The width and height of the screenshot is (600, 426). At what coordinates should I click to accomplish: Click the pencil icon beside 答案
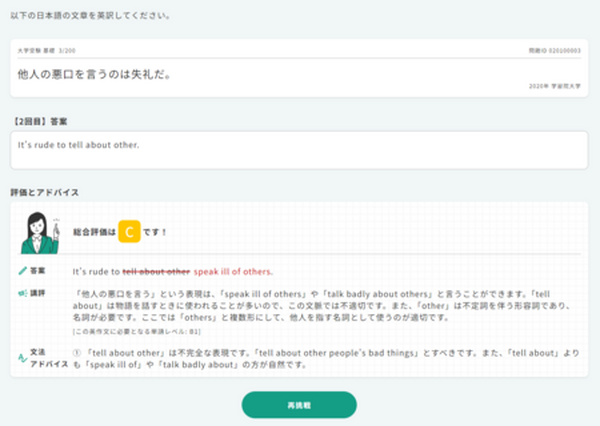[24, 271]
